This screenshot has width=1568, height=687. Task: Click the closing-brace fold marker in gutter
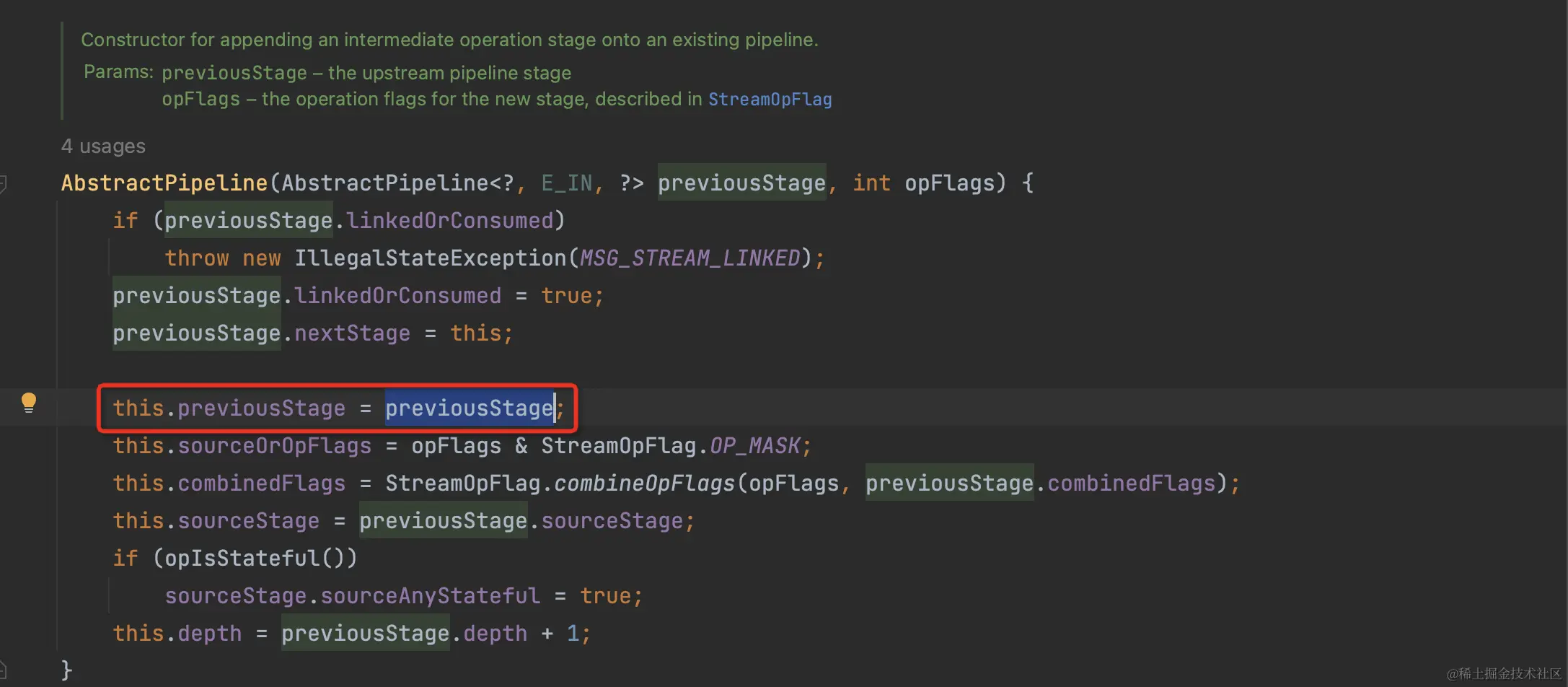pos(3,670)
